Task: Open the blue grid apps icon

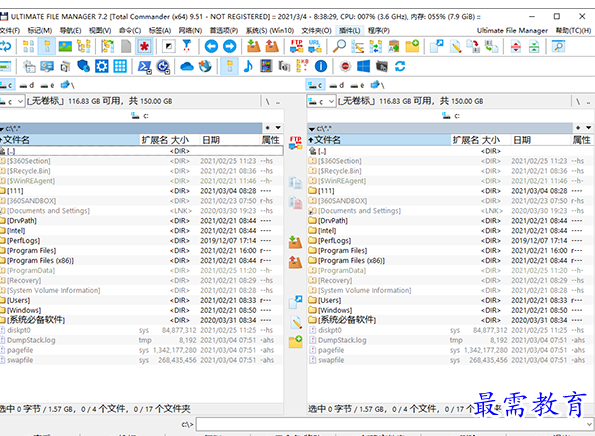Action: pos(120,66)
